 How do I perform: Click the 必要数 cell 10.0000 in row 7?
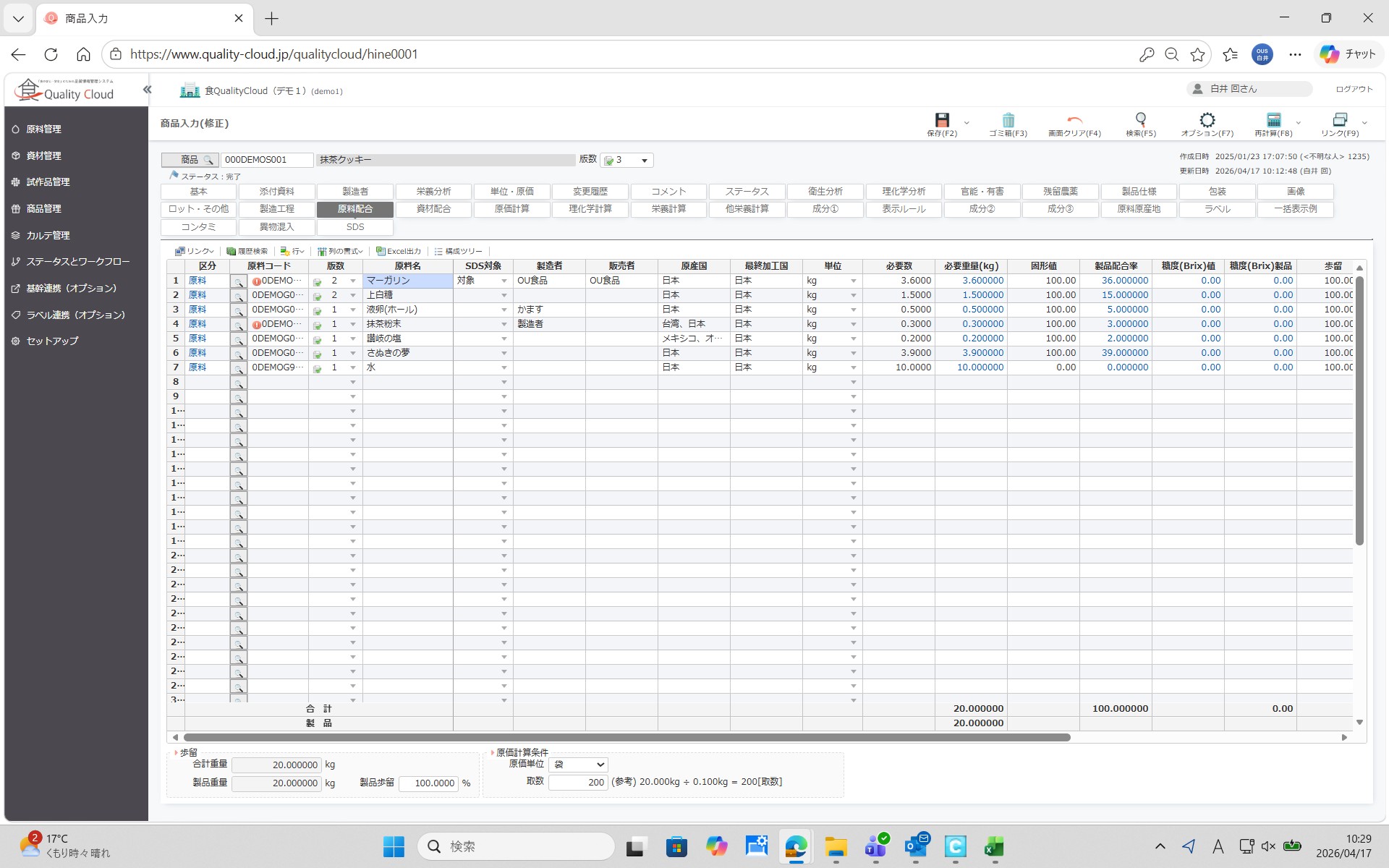899,367
